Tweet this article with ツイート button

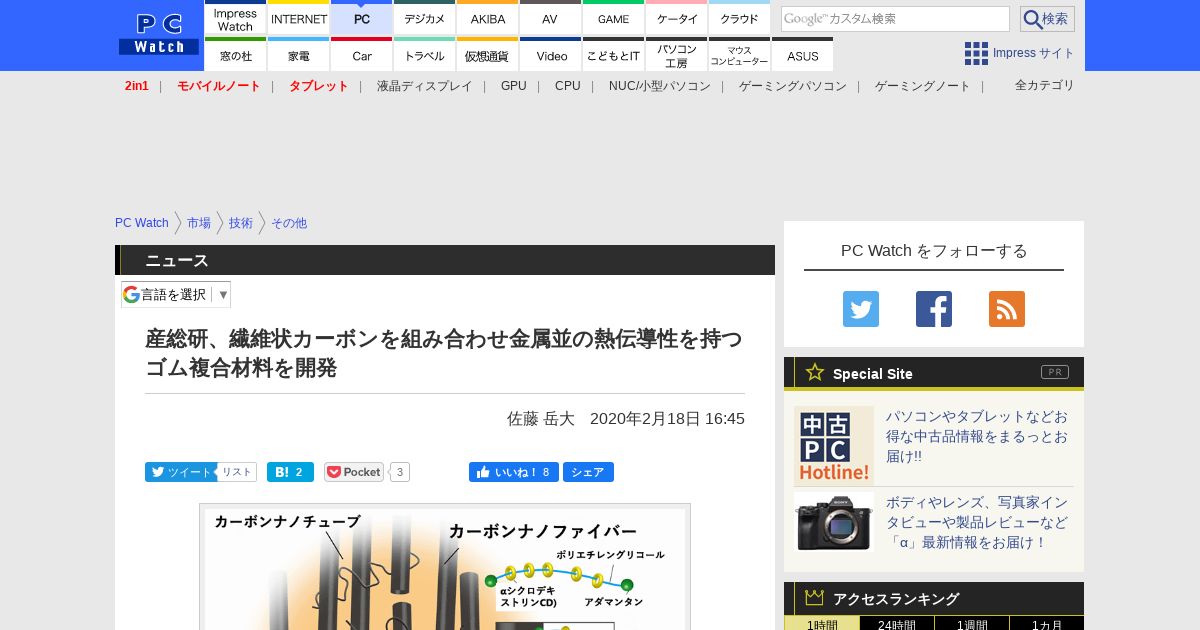(x=181, y=472)
